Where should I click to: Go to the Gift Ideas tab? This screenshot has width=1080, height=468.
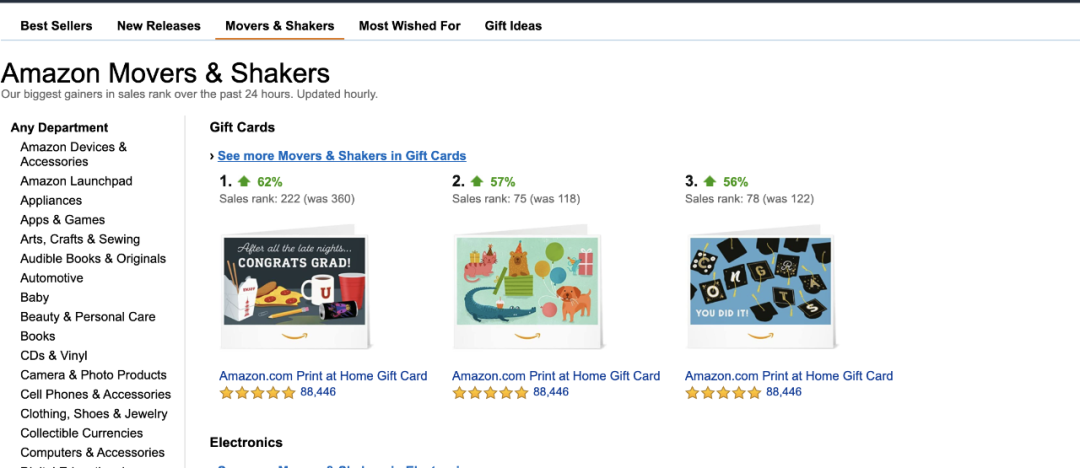pos(513,26)
